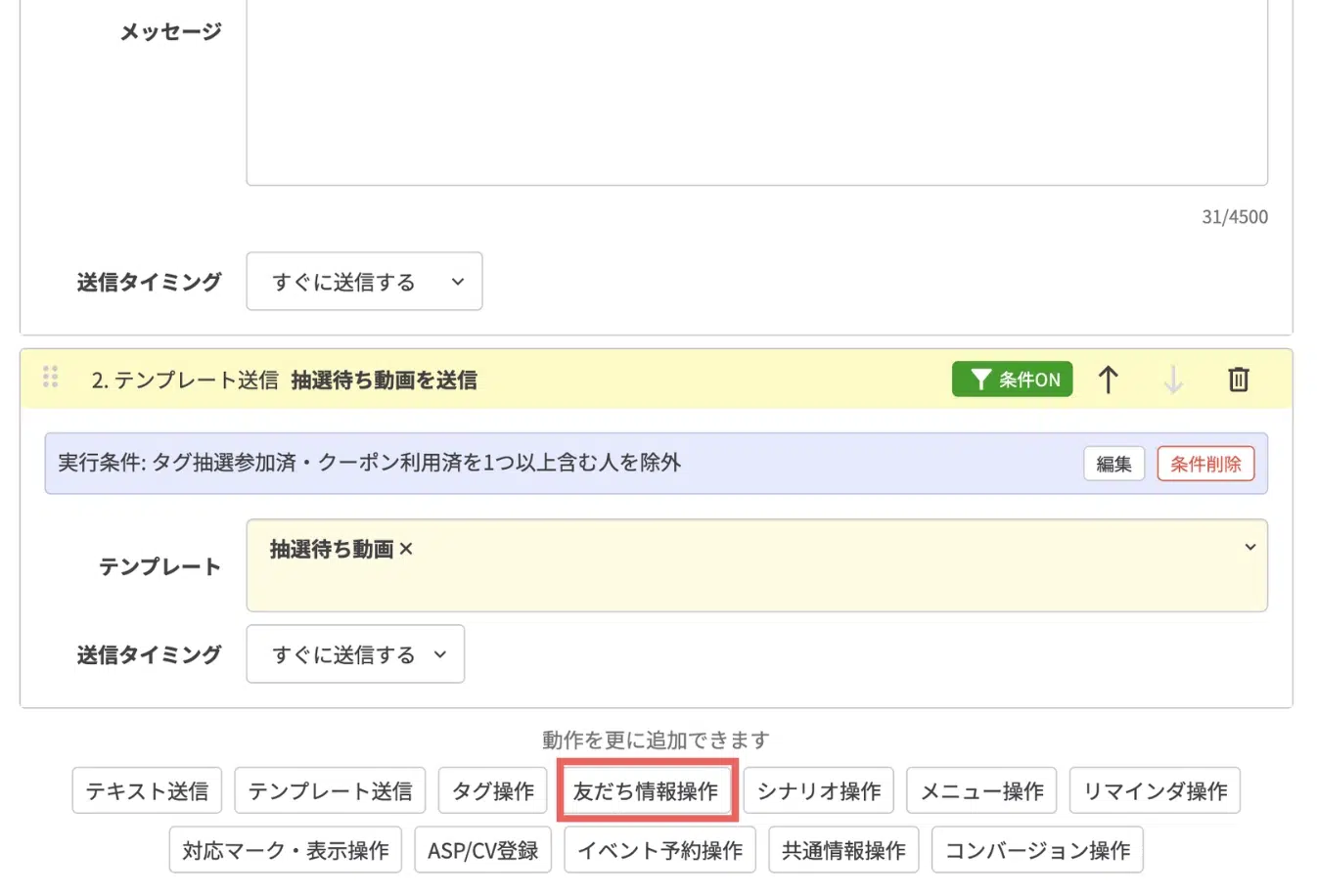The height and width of the screenshot is (896, 1317).
Task: Open the first 送信タイミング dropdown under メッセージ
Action: point(364,282)
